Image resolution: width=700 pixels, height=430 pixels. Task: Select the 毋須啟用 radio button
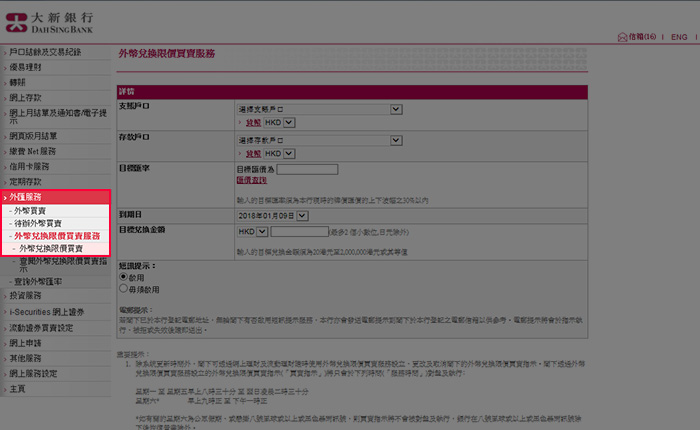(x=124, y=288)
